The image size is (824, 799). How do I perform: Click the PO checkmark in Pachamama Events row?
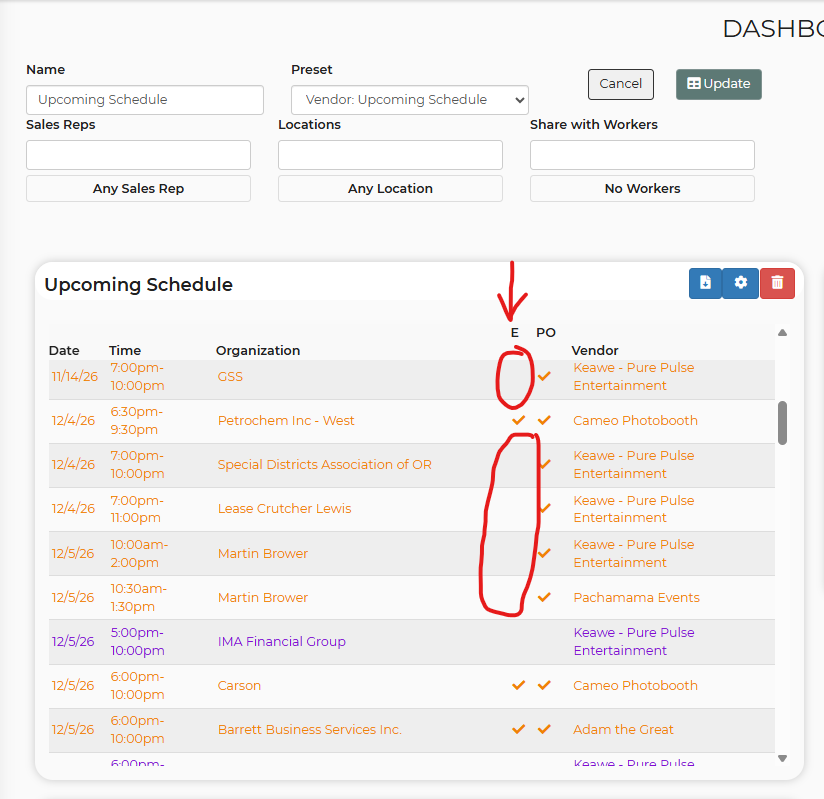[544, 597]
